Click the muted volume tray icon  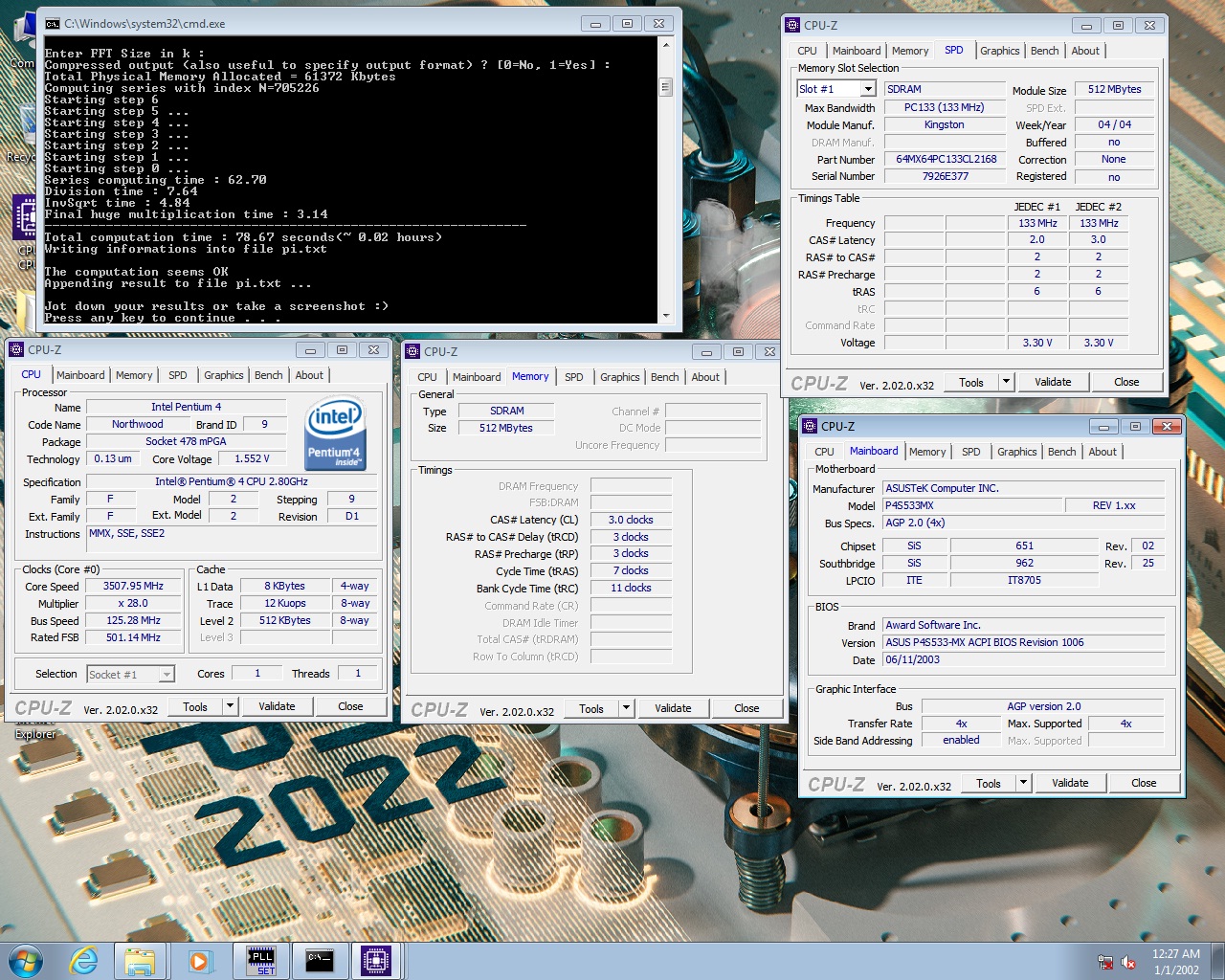coord(1128,962)
